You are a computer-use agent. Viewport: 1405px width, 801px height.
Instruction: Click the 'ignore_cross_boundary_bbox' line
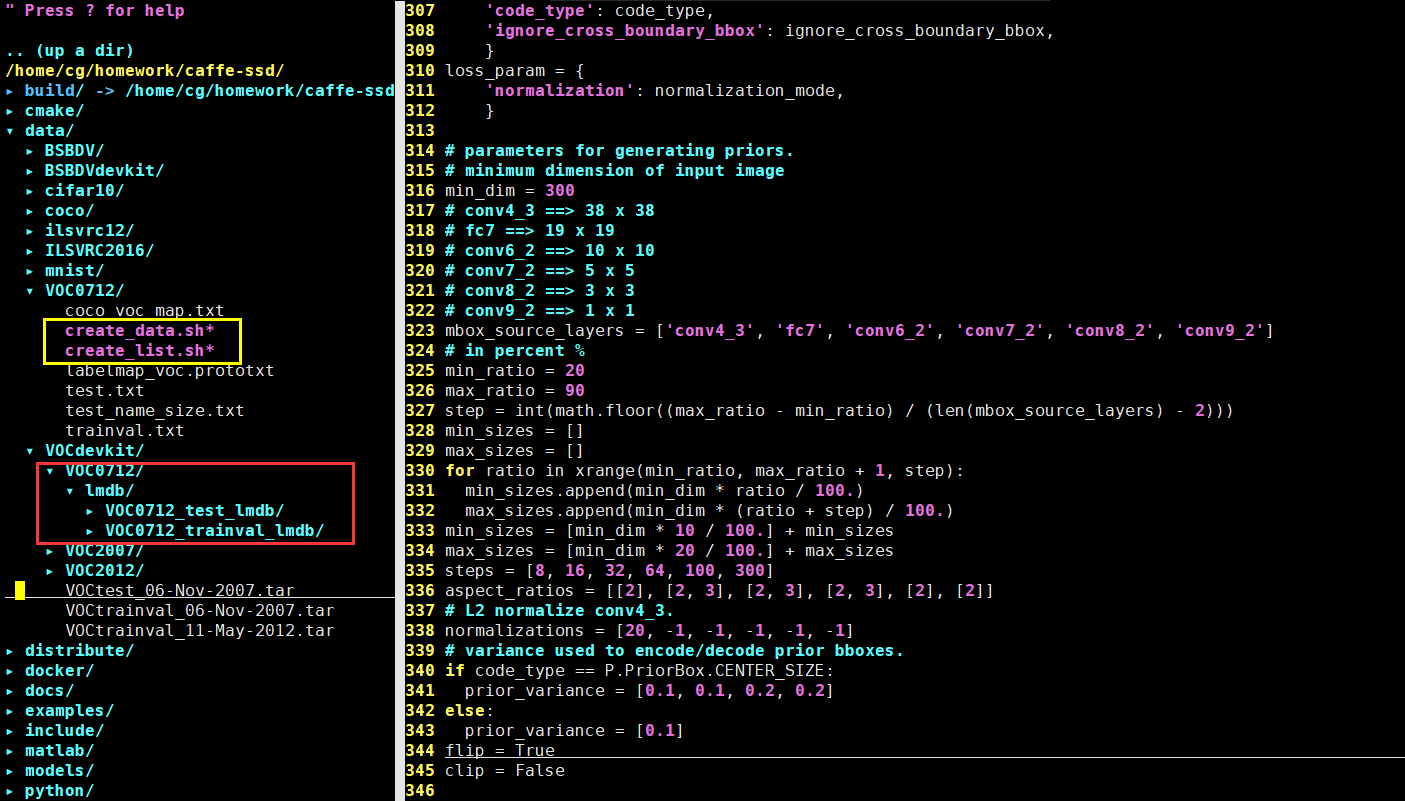[x=770, y=31]
